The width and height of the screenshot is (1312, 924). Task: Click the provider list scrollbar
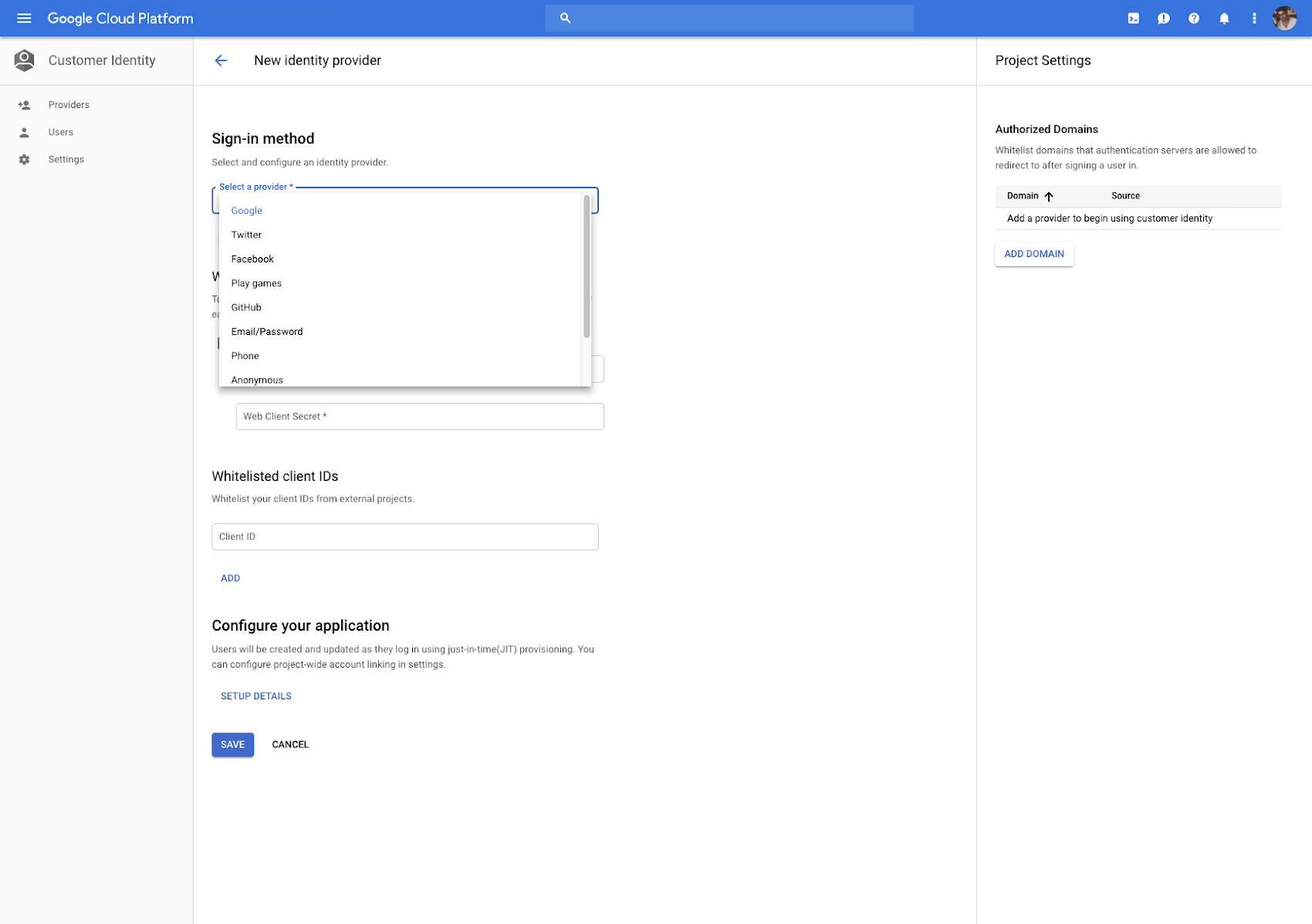[587, 266]
